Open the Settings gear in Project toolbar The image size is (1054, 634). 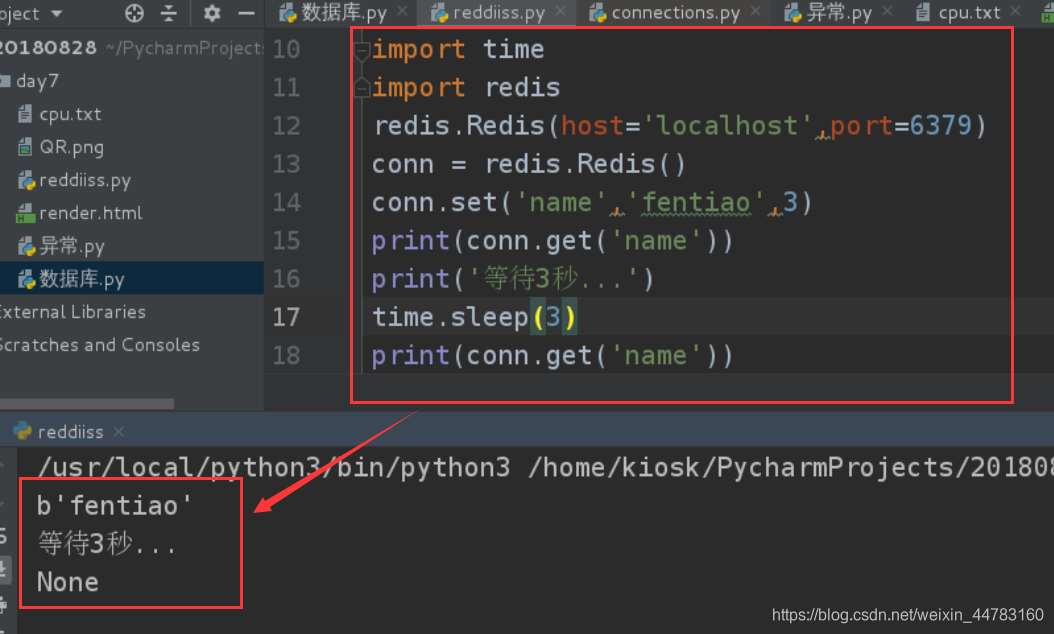[x=211, y=13]
